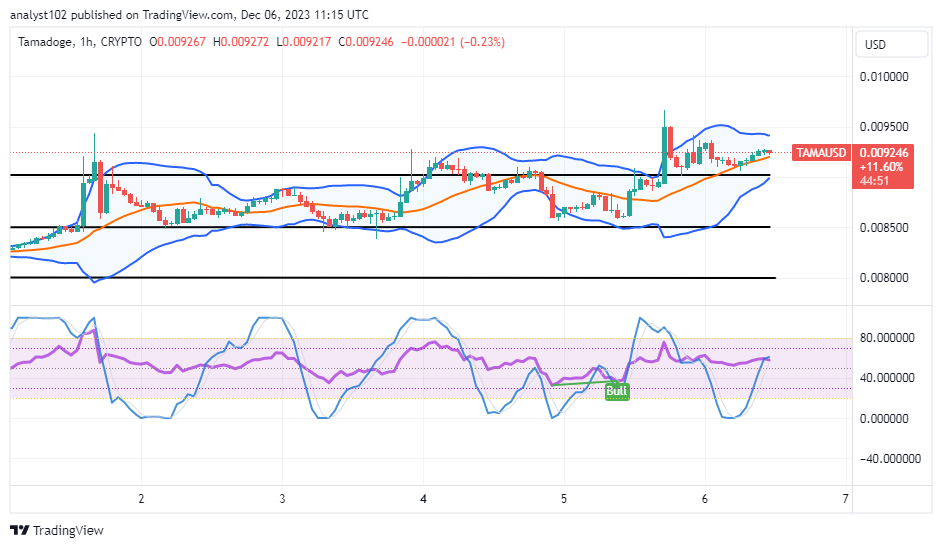Click date label 2 on time axis
The image size is (942, 548).
coord(141,499)
